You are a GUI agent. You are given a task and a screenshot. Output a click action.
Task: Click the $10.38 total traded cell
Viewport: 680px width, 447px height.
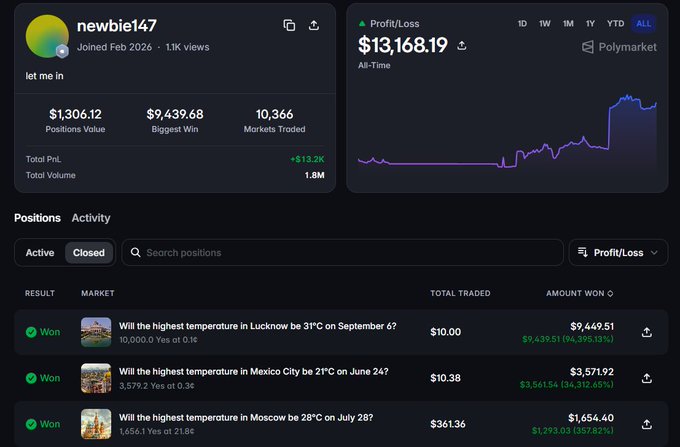click(445, 378)
